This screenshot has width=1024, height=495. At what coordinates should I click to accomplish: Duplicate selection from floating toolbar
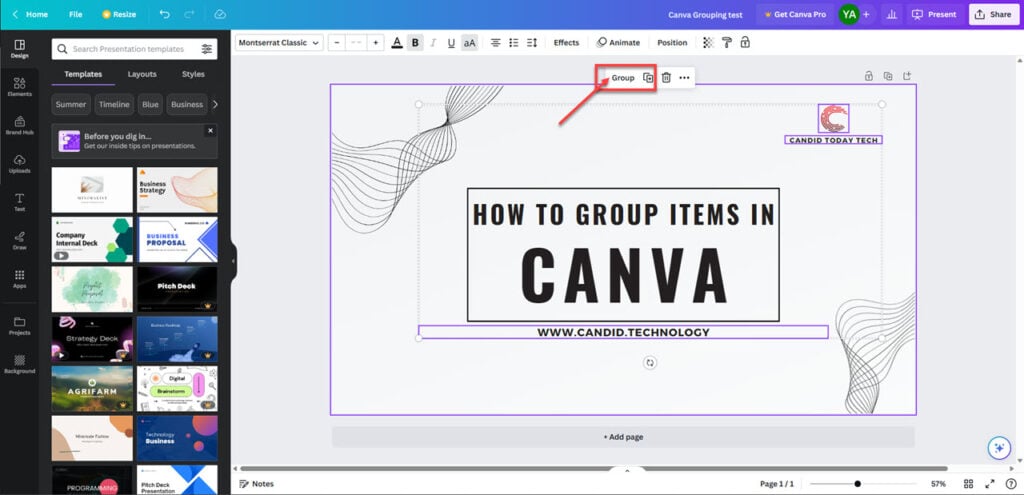pyautogui.click(x=648, y=78)
